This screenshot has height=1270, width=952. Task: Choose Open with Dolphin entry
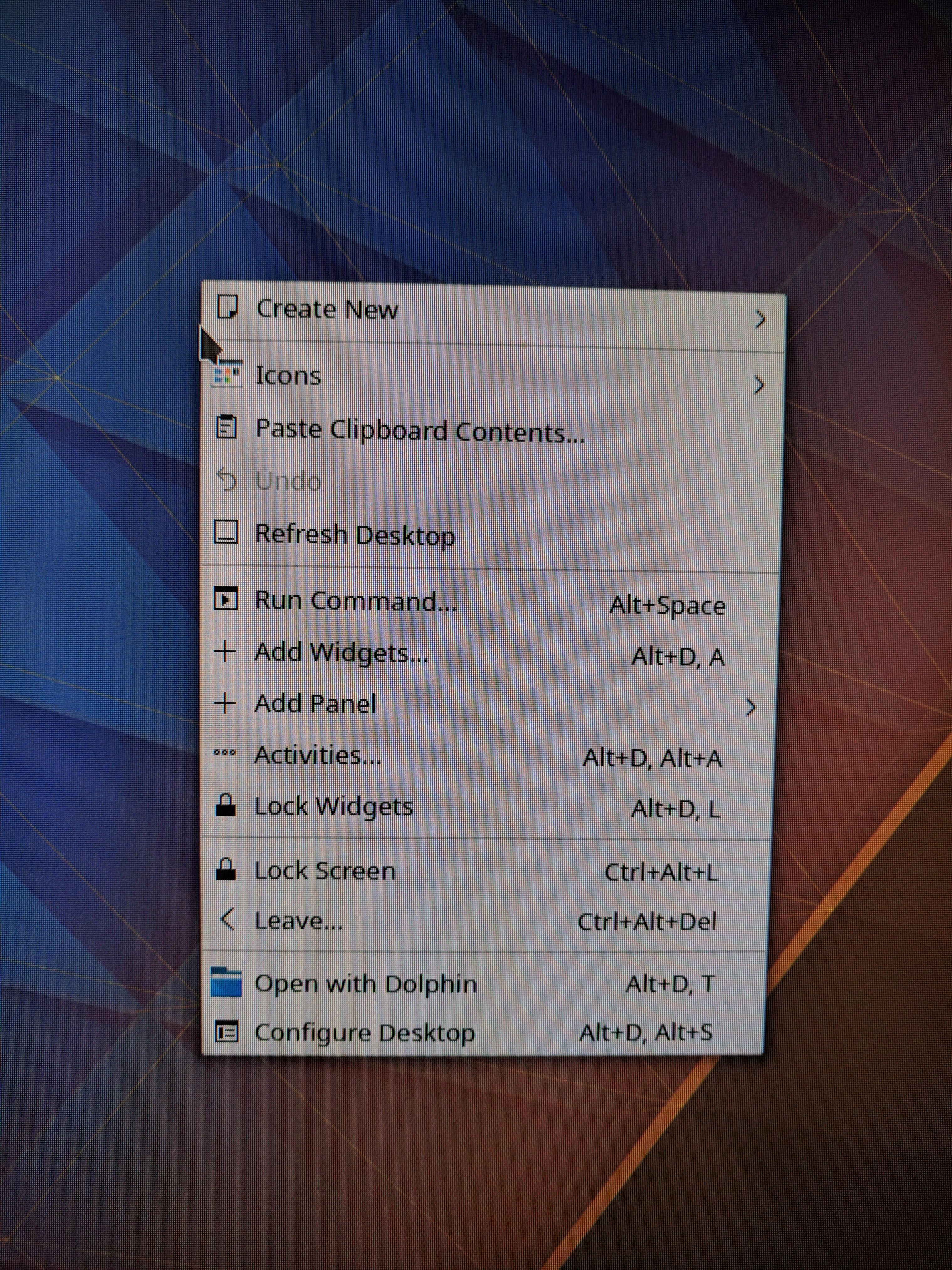(366, 984)
